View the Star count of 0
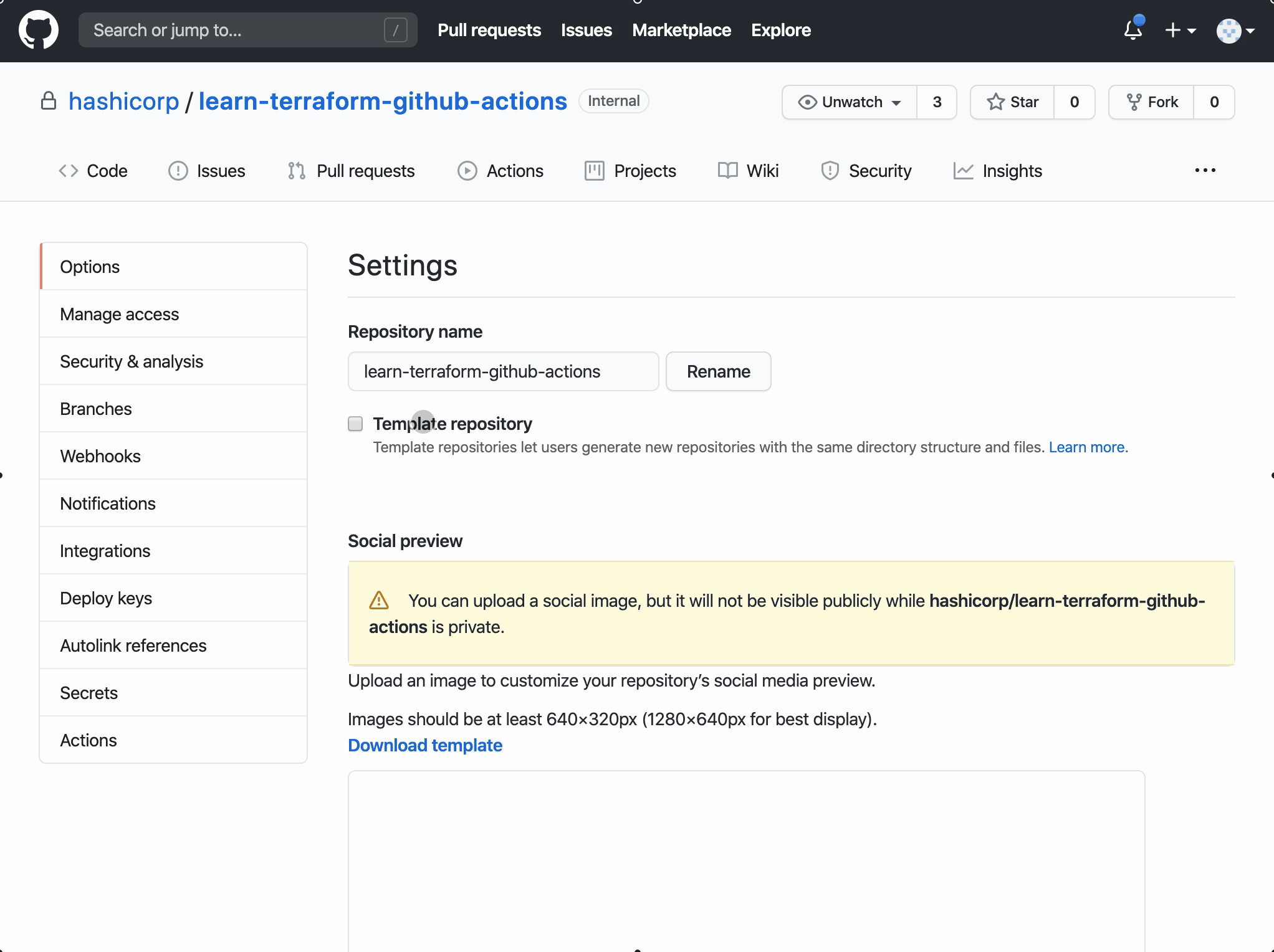This screenshot has width=1274, height=952. (1075, 102)
